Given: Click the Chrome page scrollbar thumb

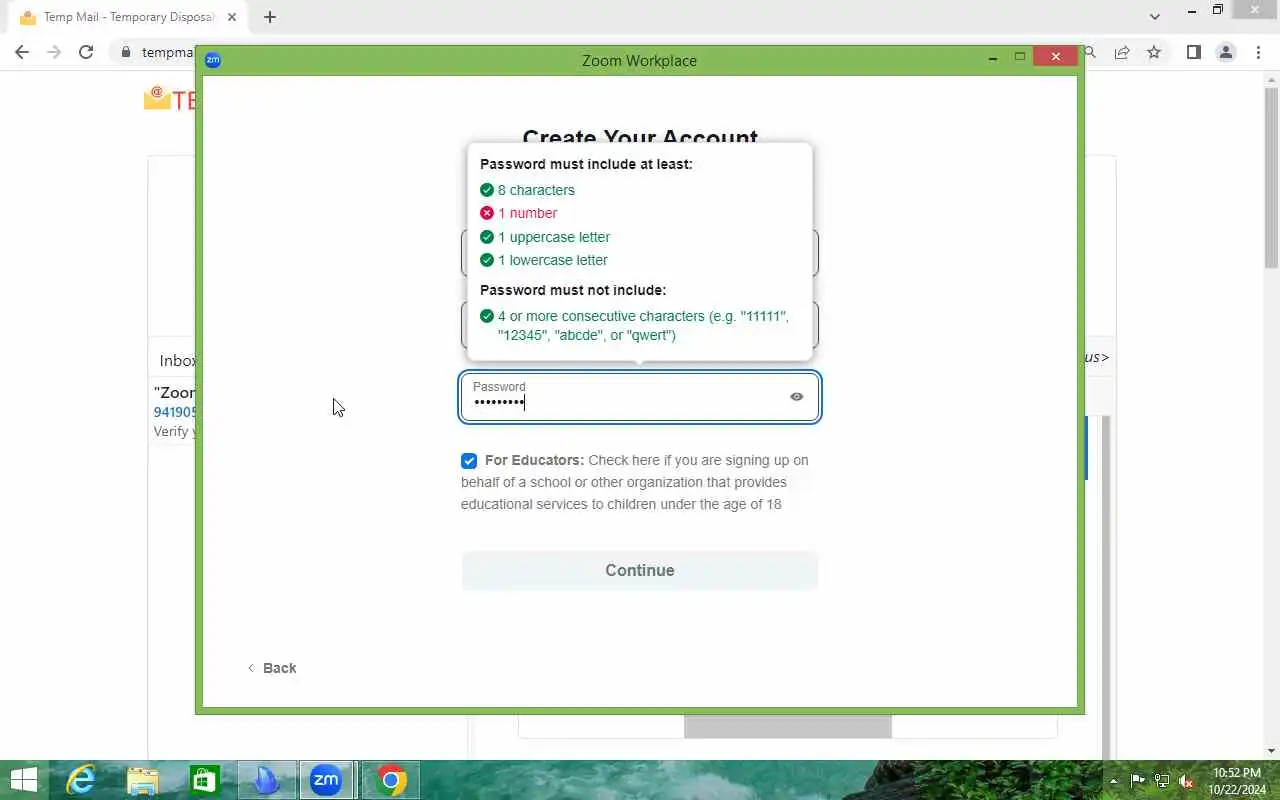Looking at the screenshot, I should click(x=1272, y=178).
